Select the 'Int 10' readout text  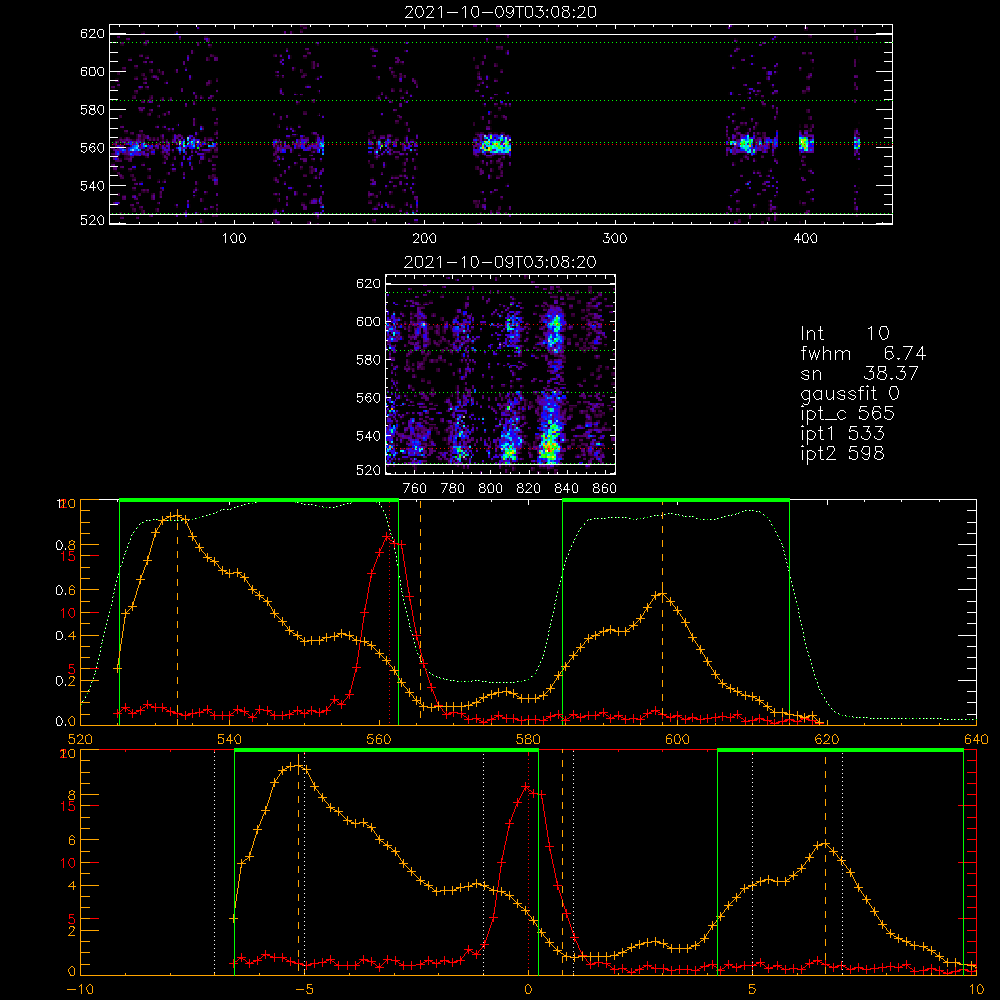(845, 334)
